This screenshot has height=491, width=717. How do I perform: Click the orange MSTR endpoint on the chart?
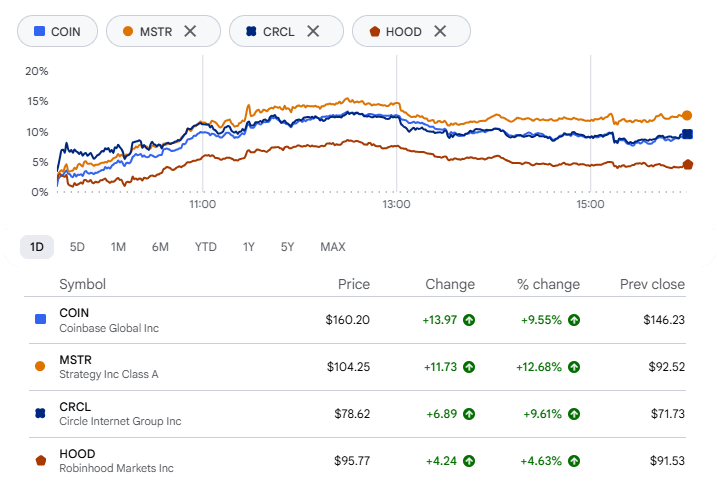pyautogui.click(x=687, y=115)
